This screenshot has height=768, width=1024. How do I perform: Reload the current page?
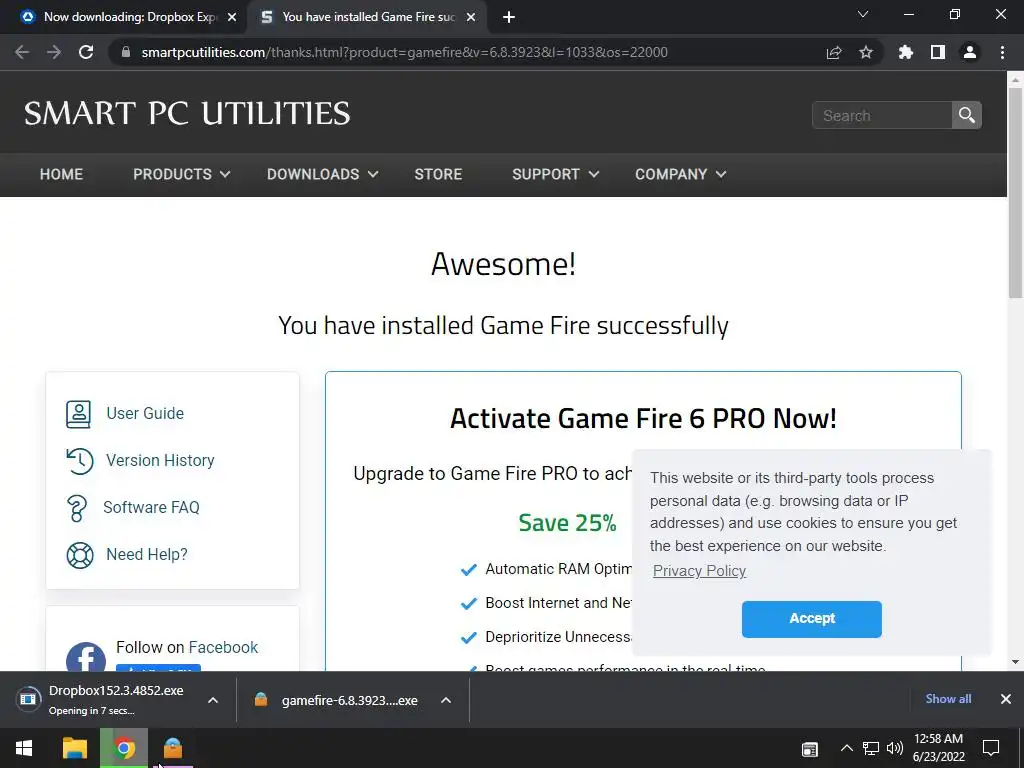(x=86, y=52)
